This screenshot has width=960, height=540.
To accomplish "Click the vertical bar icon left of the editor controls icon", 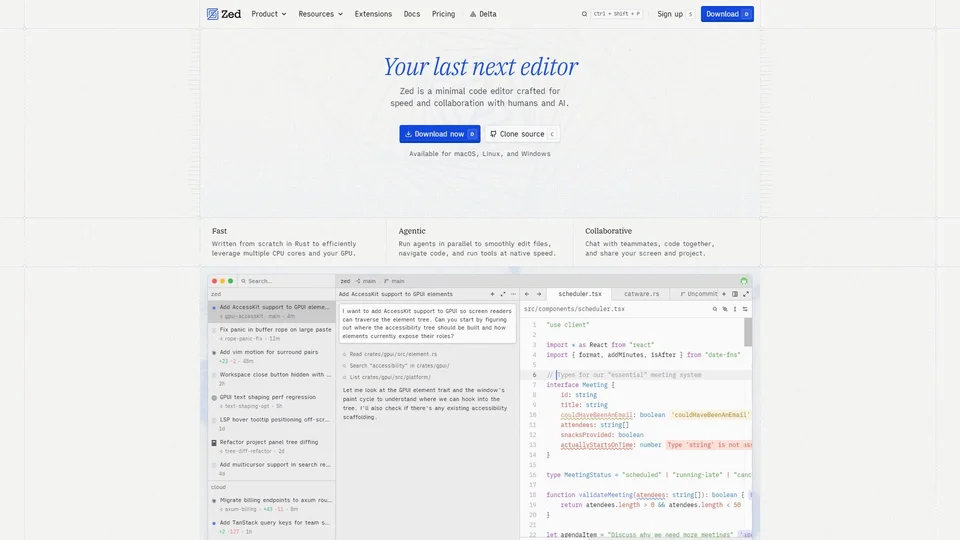I will pyautogui.click(x=735, y=309).
